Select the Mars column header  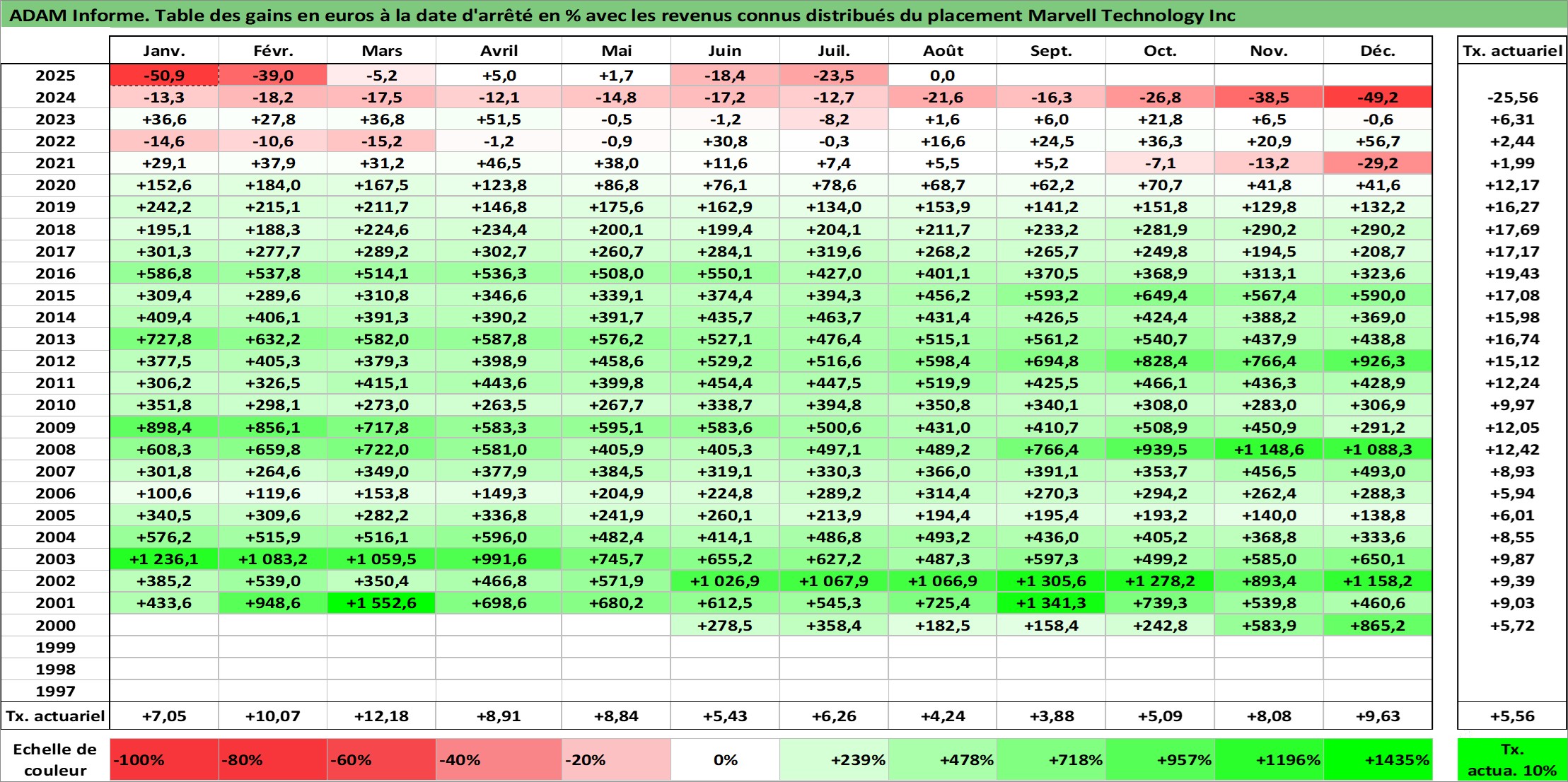point(382,50)
